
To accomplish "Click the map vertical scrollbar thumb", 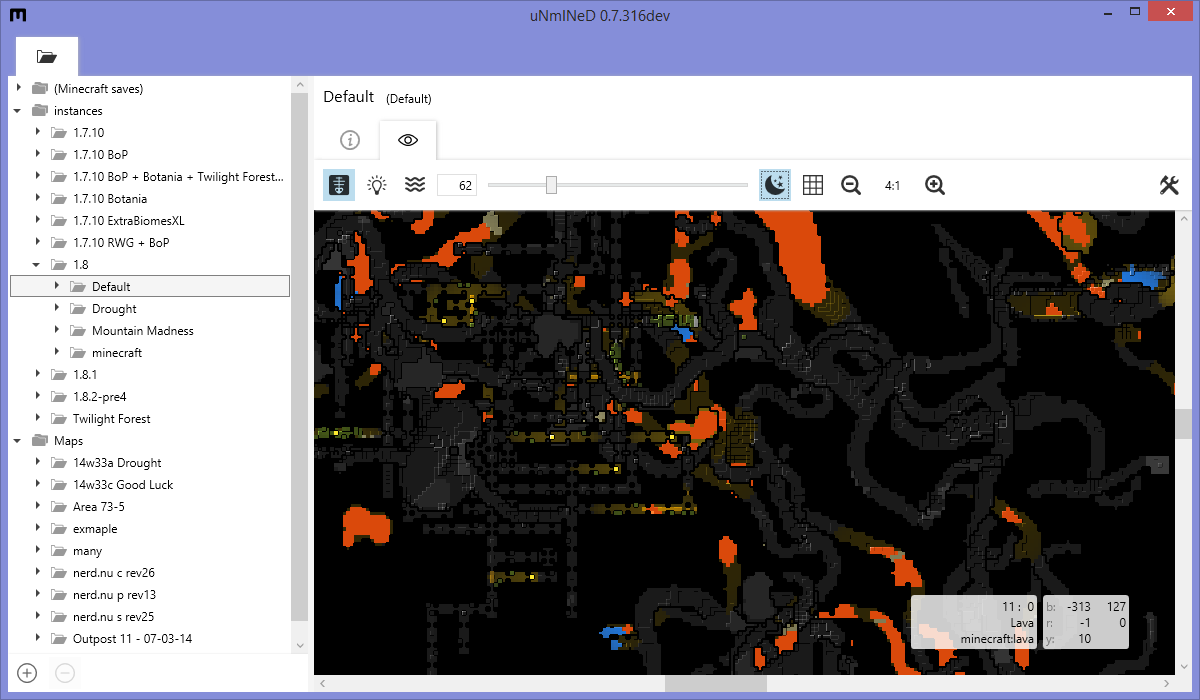I will 1184,424.
